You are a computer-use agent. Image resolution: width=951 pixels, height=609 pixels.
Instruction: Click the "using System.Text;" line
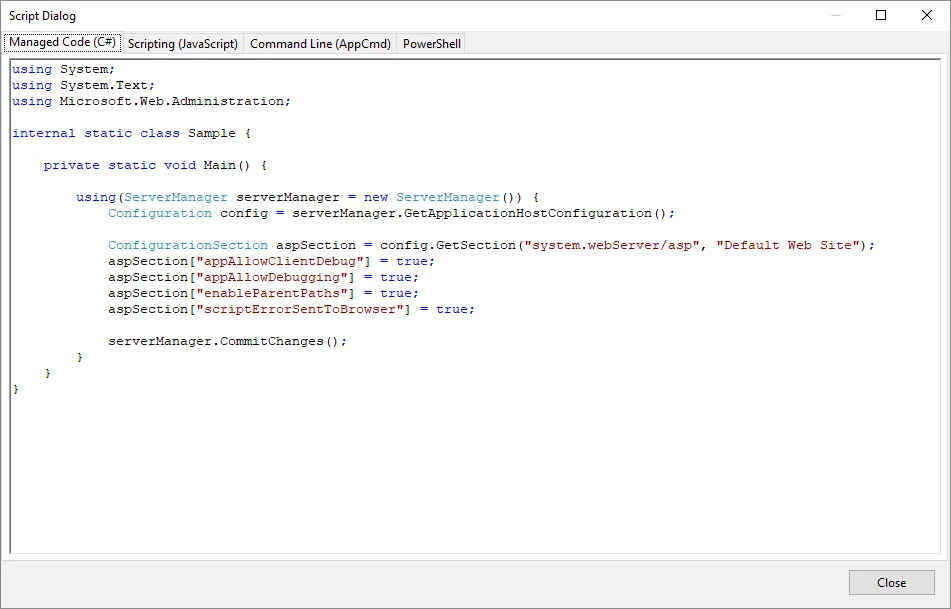(x=83, y=85)
